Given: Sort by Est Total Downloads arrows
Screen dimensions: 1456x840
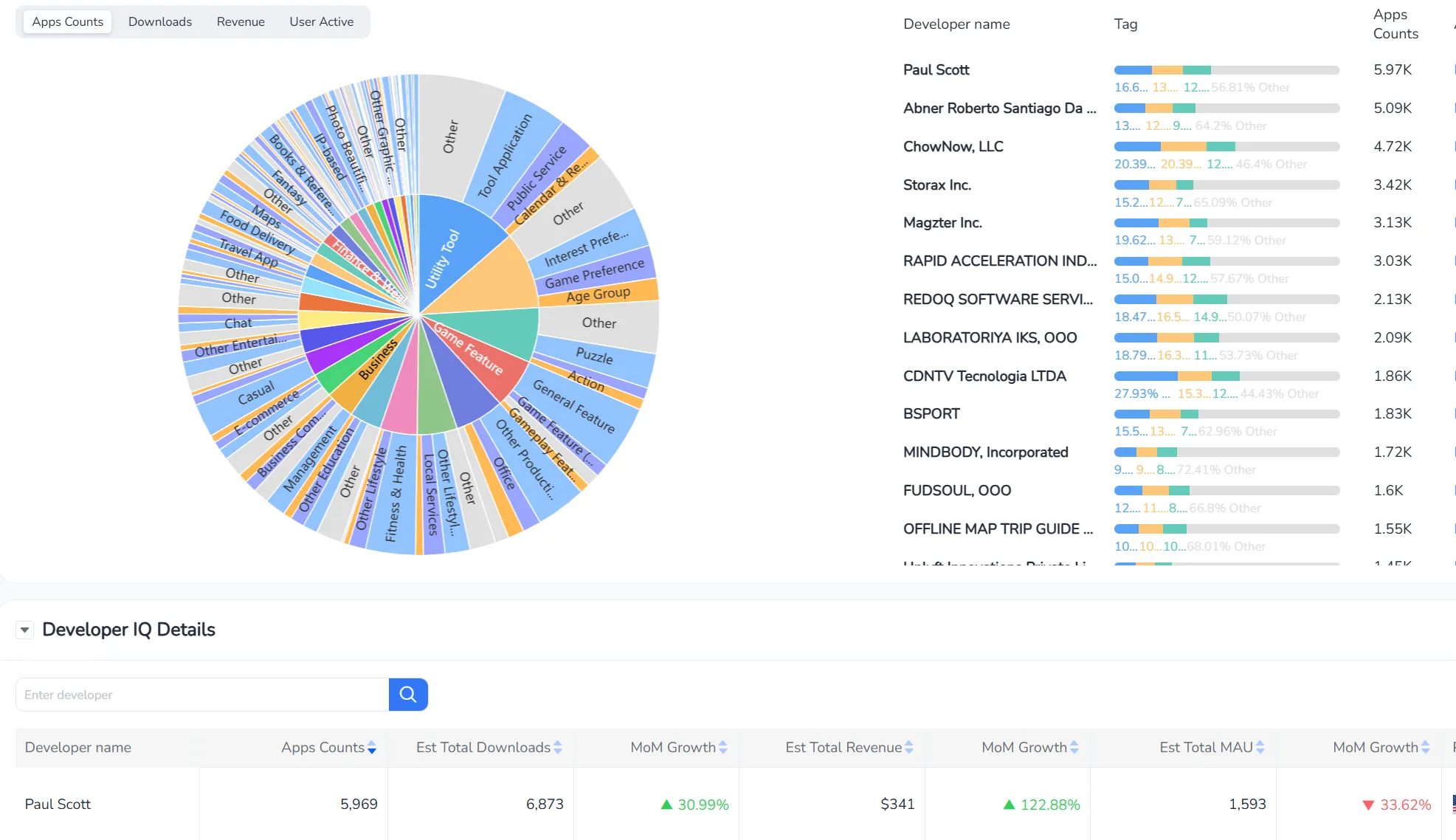Looking at the screenshot, I should pyautogui.click(x=558, y=748).
